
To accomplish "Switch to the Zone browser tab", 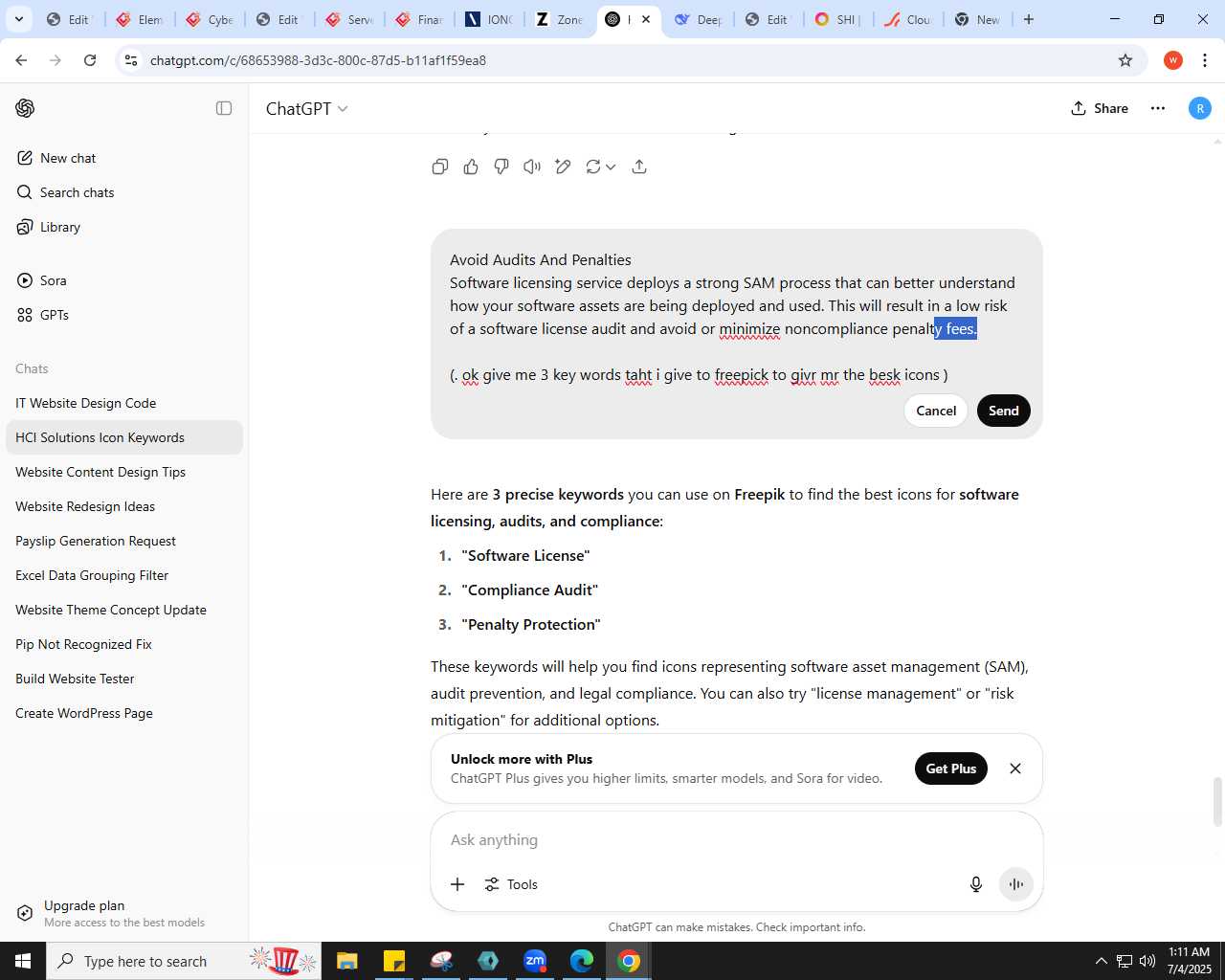I will click(x=559, y=19).
